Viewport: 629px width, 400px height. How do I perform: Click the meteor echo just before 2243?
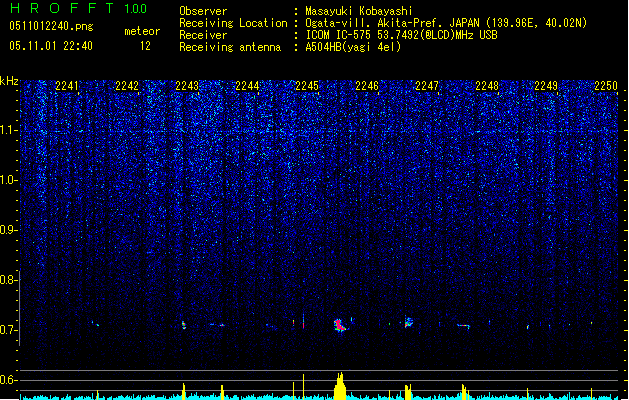(184, 325)
